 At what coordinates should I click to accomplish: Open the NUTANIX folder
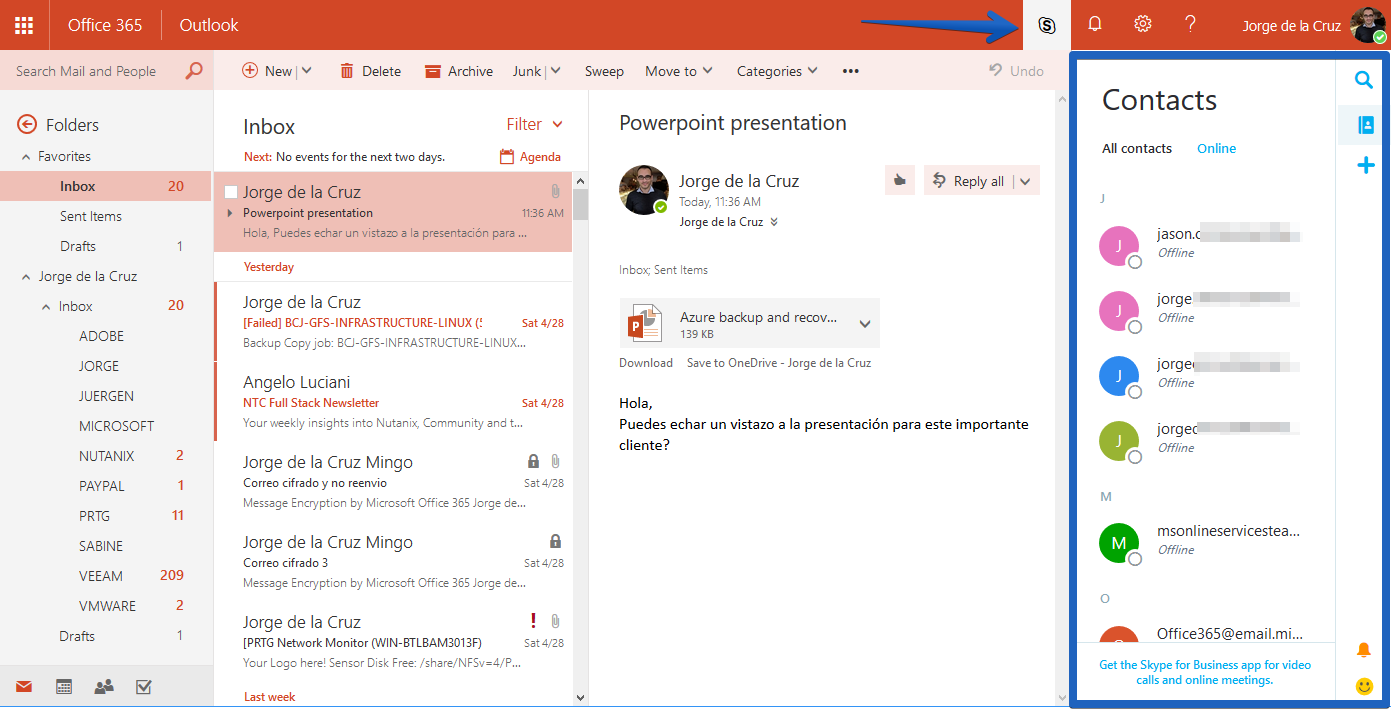(x=106, y=456)
